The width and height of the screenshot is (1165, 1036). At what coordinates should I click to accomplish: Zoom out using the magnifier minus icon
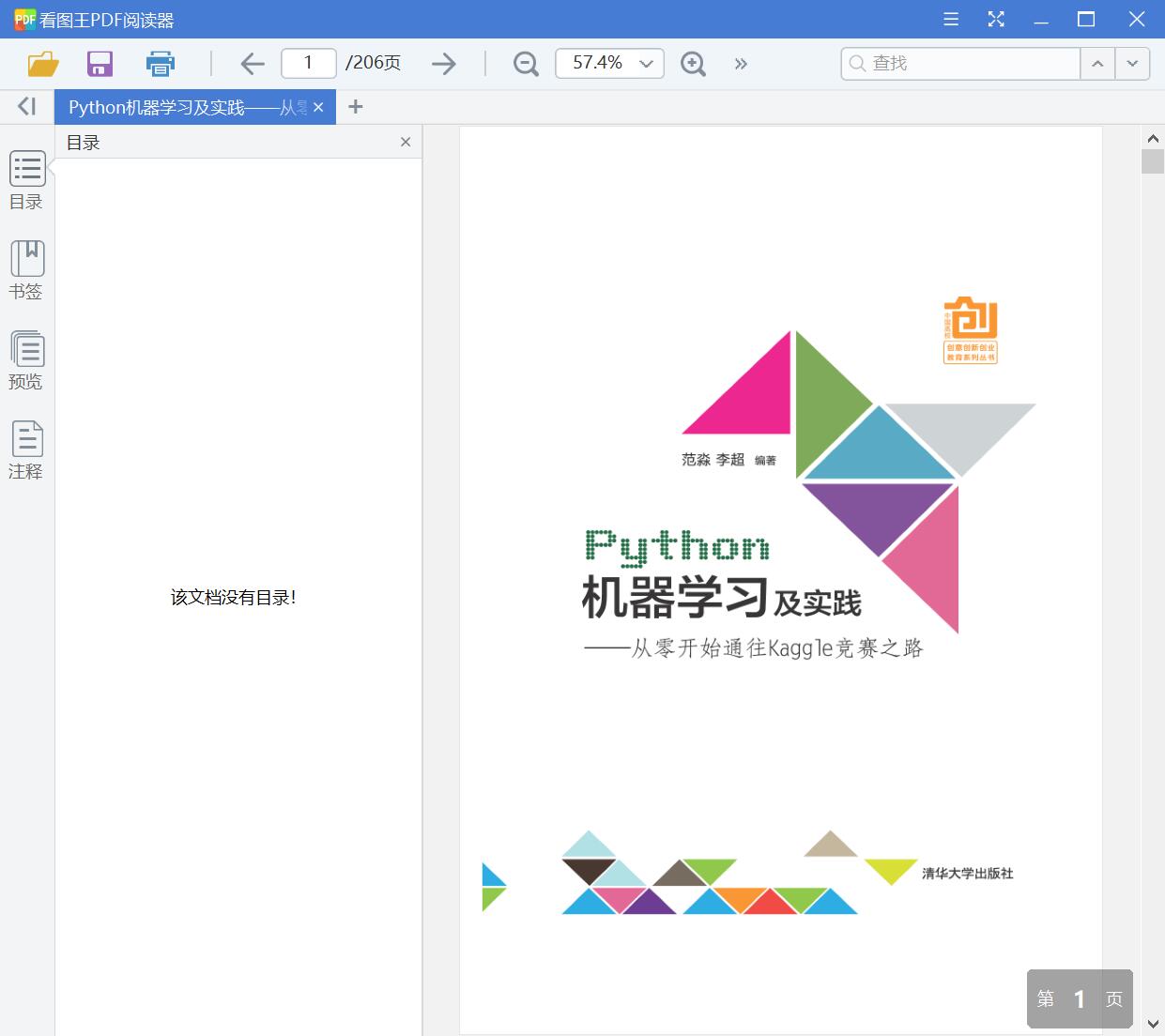pyautogui.click(x=525, y=63)
